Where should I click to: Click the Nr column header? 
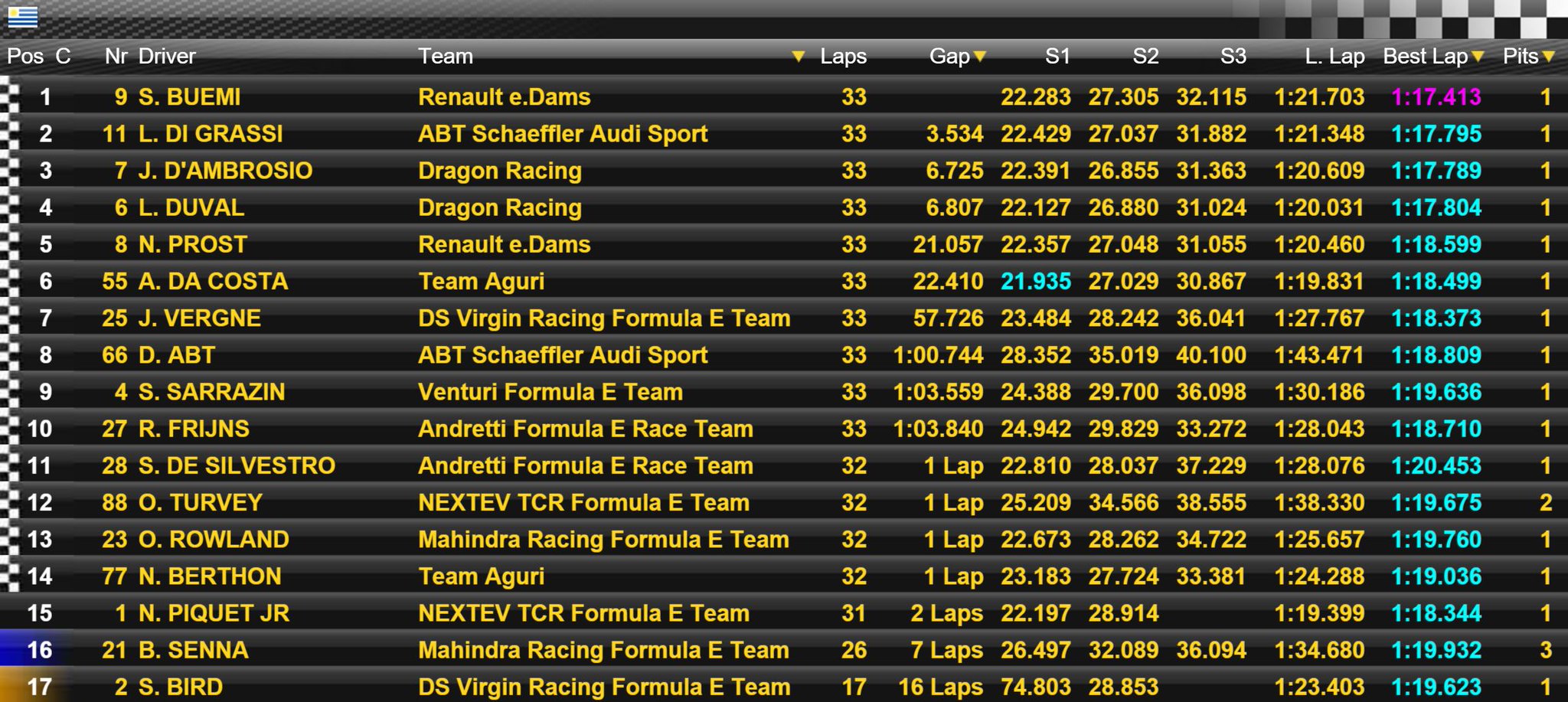point(116,57)
